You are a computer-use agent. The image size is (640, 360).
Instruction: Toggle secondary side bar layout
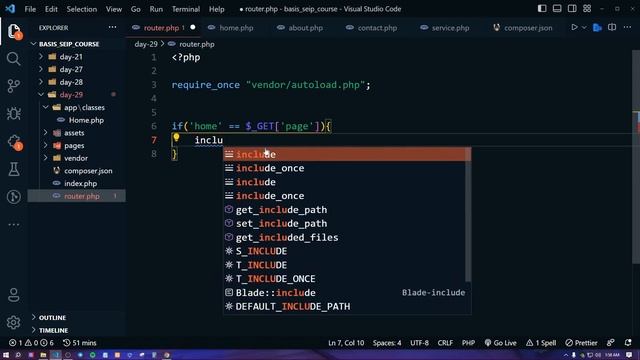coord(572,9)
